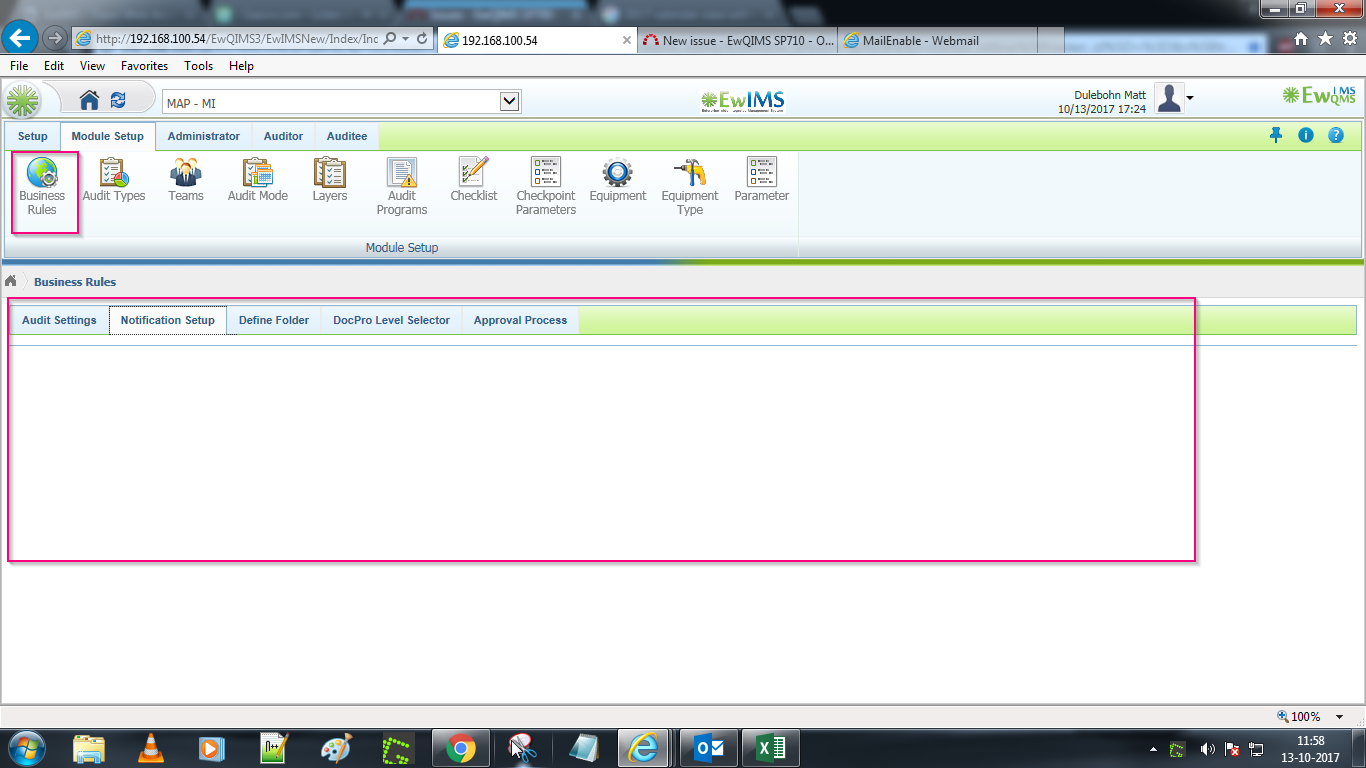The image size is (1366, 768).
Task: Click the center EwIMS logo
Action: tap(742, 100)
